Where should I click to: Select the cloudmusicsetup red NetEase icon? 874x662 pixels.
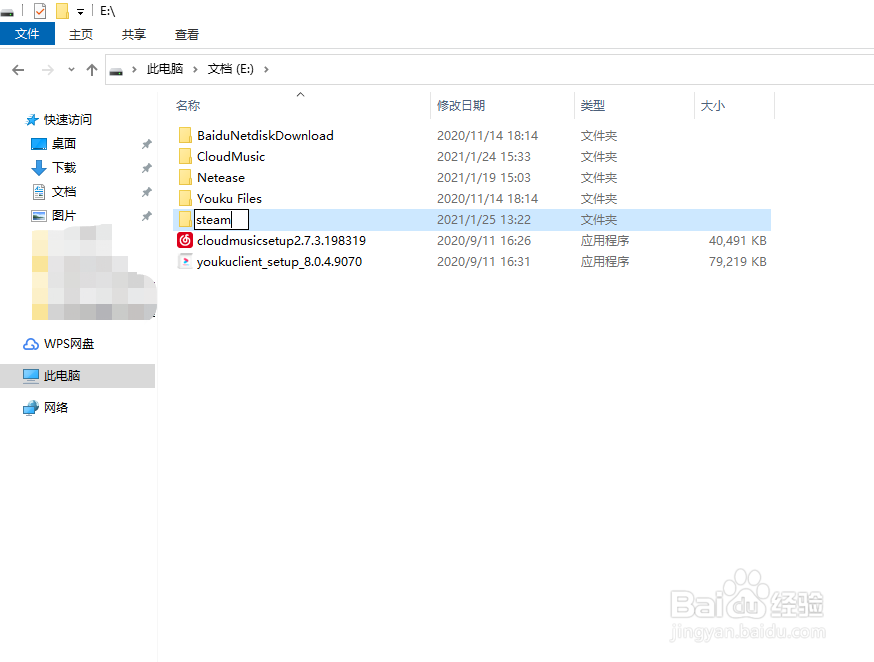point(185,240)
